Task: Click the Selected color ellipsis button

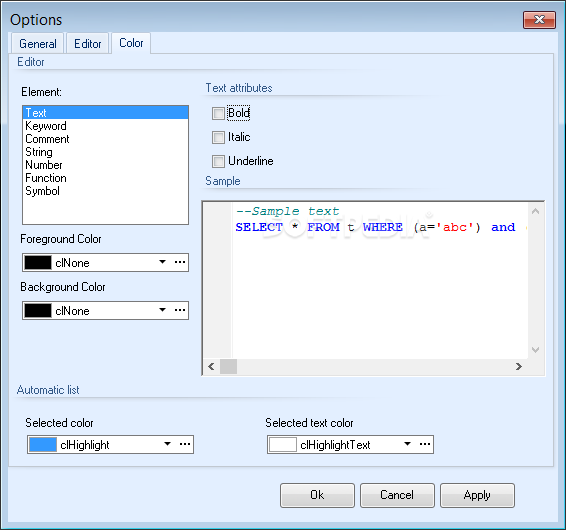Action: coord(185,444)
